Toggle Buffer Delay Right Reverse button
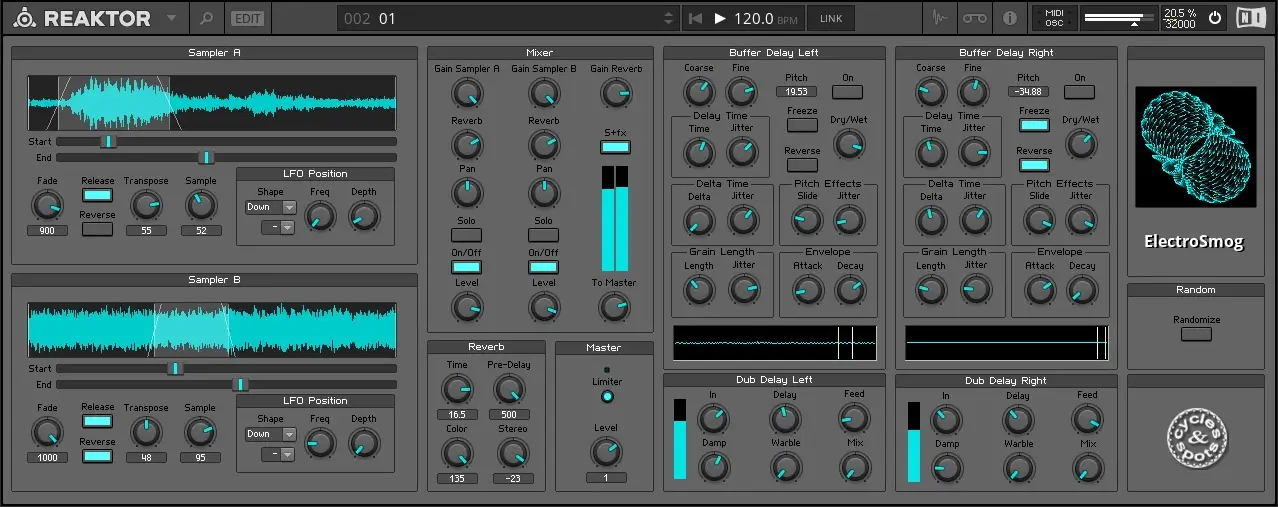This screenshot has height=507, width=1278. [1034, 165]
